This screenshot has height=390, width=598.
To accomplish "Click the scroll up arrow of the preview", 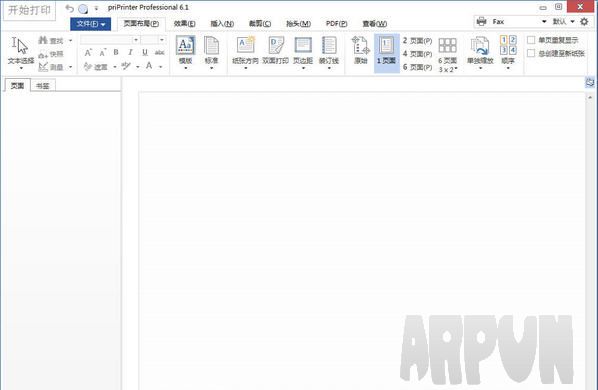I will click(590, 98).
